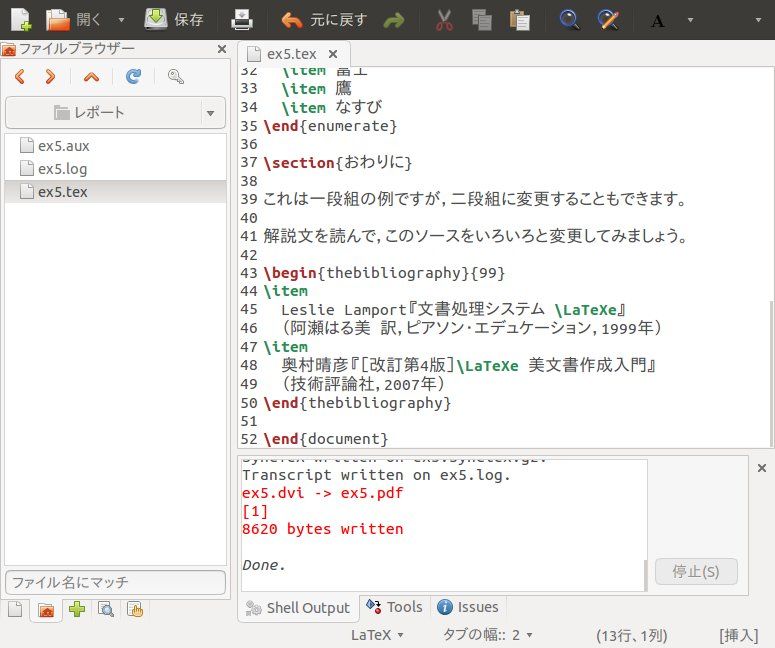Open find and replace icon
Screen dimensions: 775x648
608,20
